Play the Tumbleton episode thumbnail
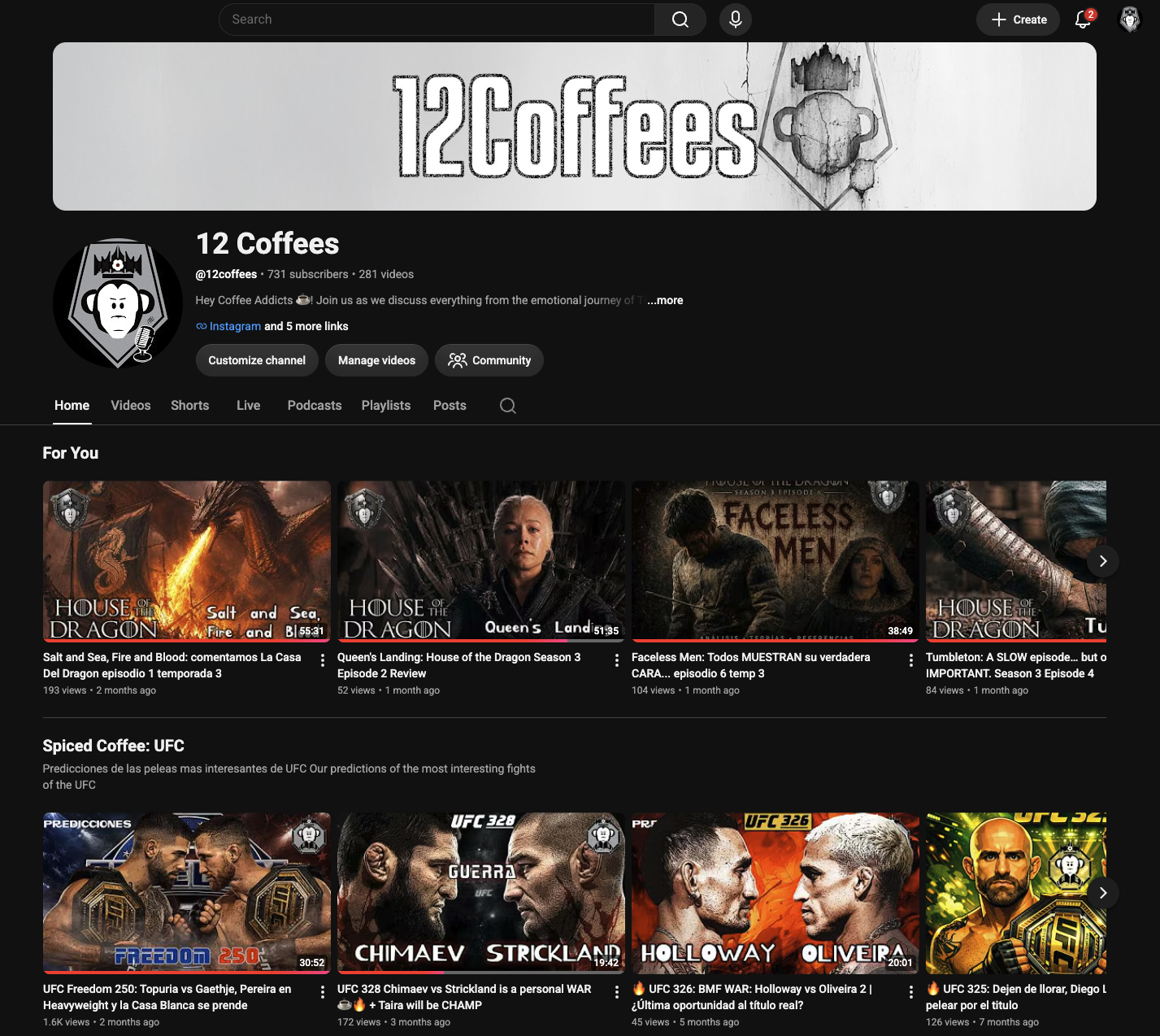This screenshot has width=1160, height=1036. click(1016, 561)
